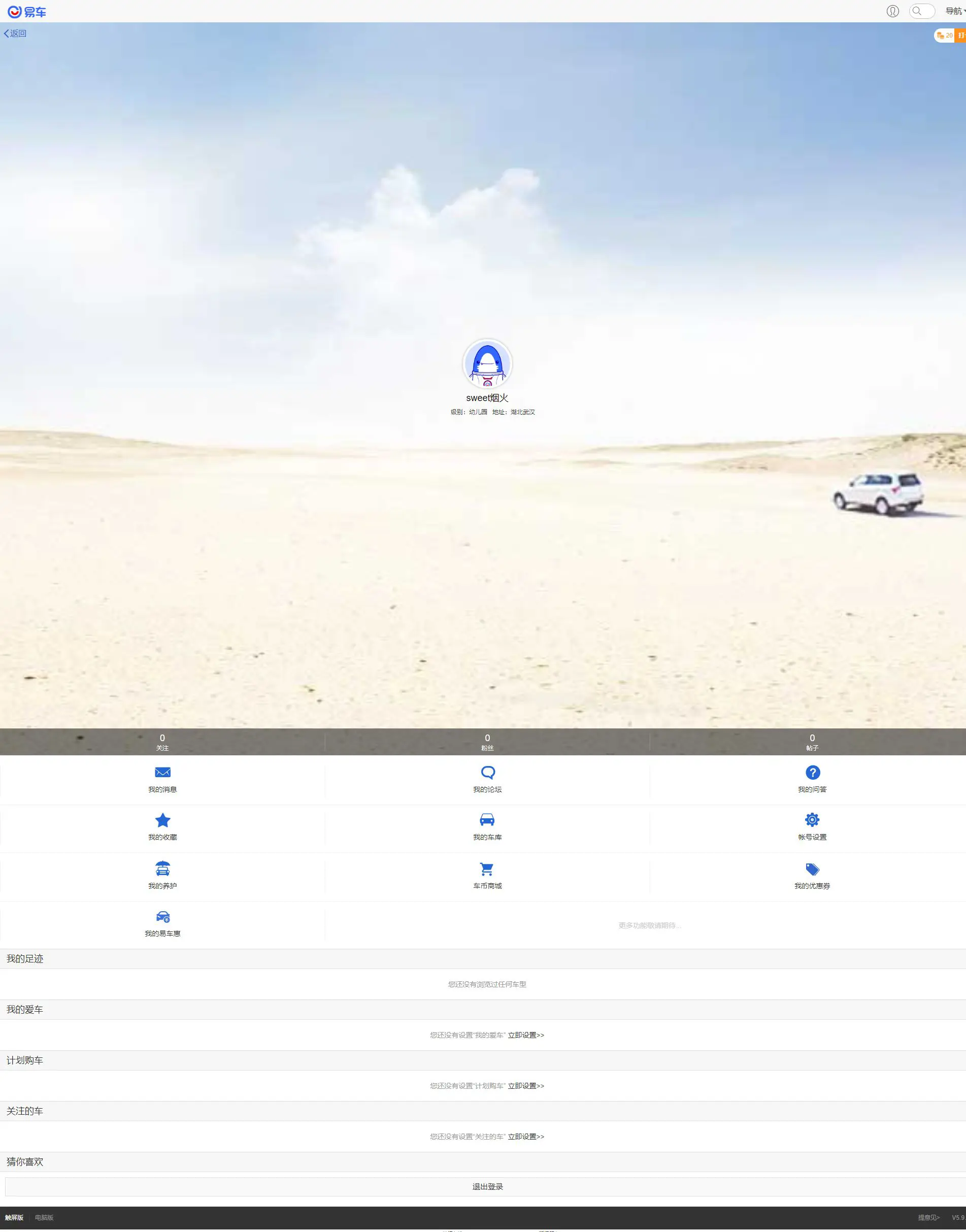Click the sweet烟火 user avatar
This screenshot has height=1232, width=966.
click(x=487, y=364)
